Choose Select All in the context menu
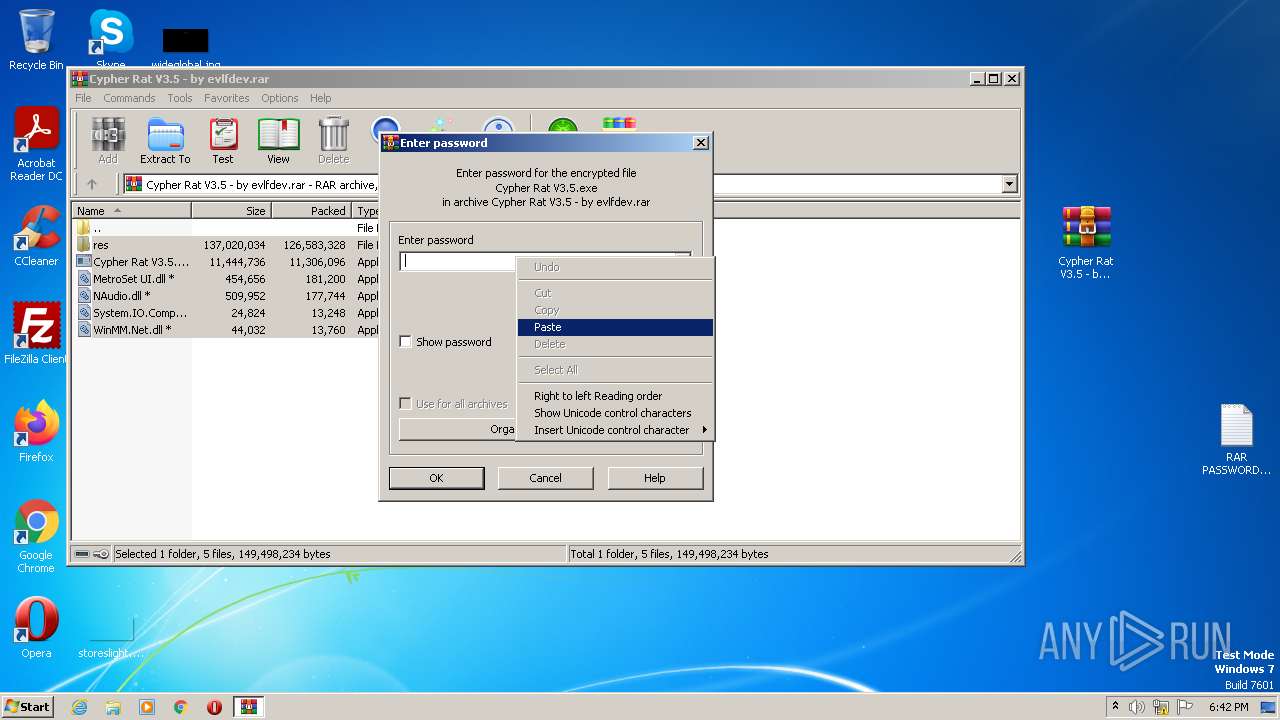The image size is (1280, 720). (x=615, y=370)
